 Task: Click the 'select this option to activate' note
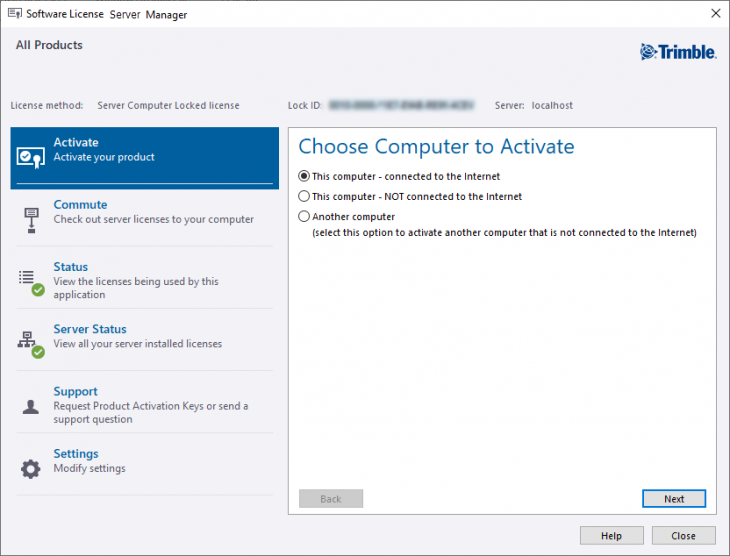click(504, 232)
